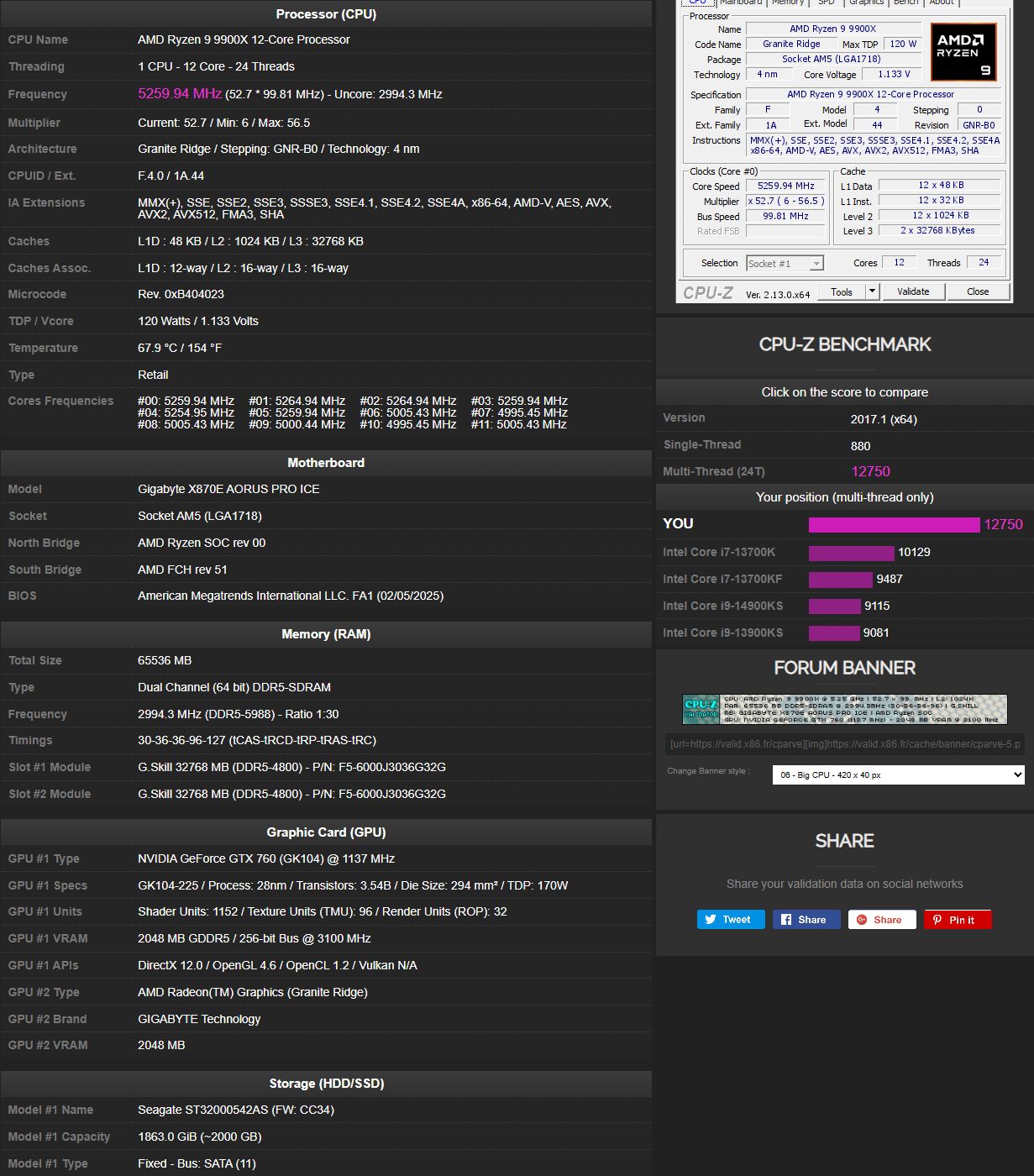Click the Core Voltage 1.133 V field

click(894, 75)
